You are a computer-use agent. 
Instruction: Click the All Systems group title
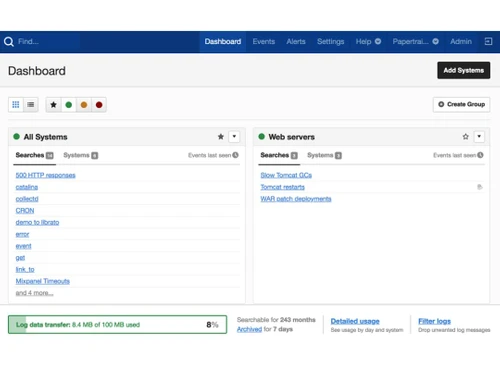click(x=45, y=137)
